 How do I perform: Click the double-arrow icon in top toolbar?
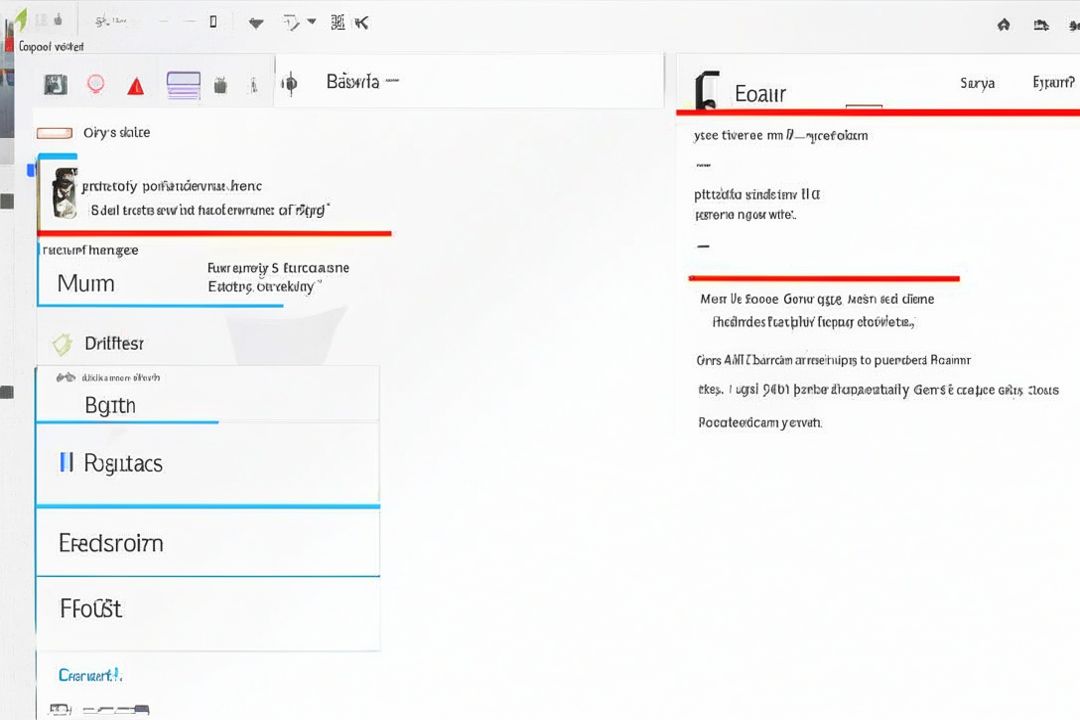[x=362, y=22]
